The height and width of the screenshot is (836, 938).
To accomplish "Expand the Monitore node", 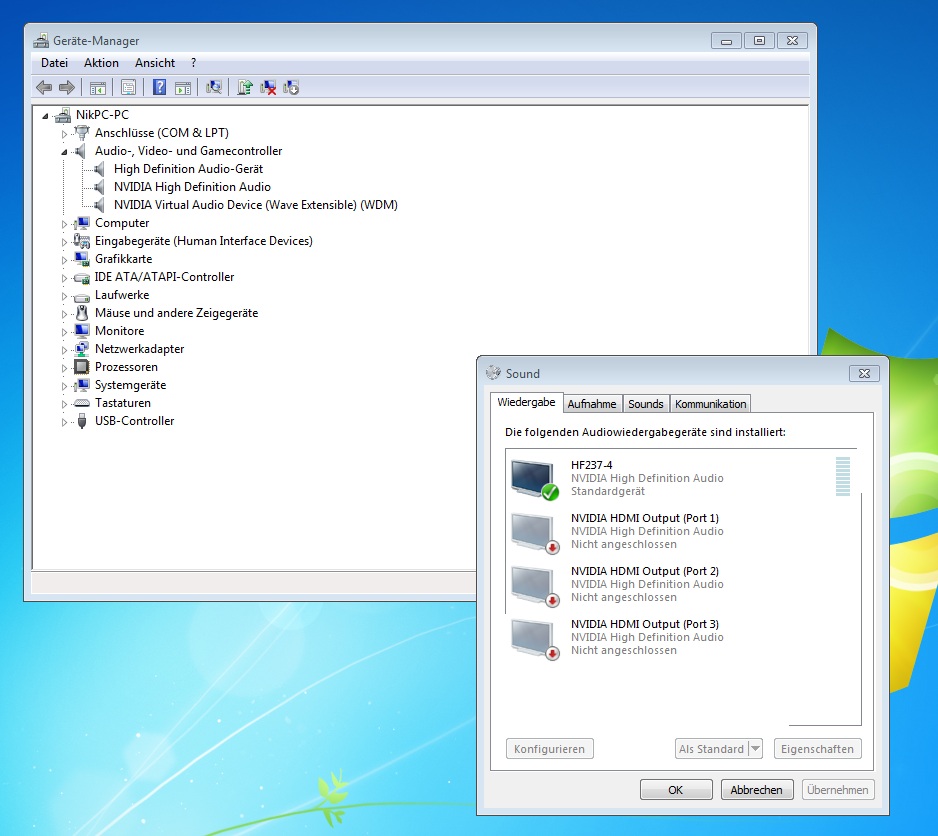I will coord(64,332).
